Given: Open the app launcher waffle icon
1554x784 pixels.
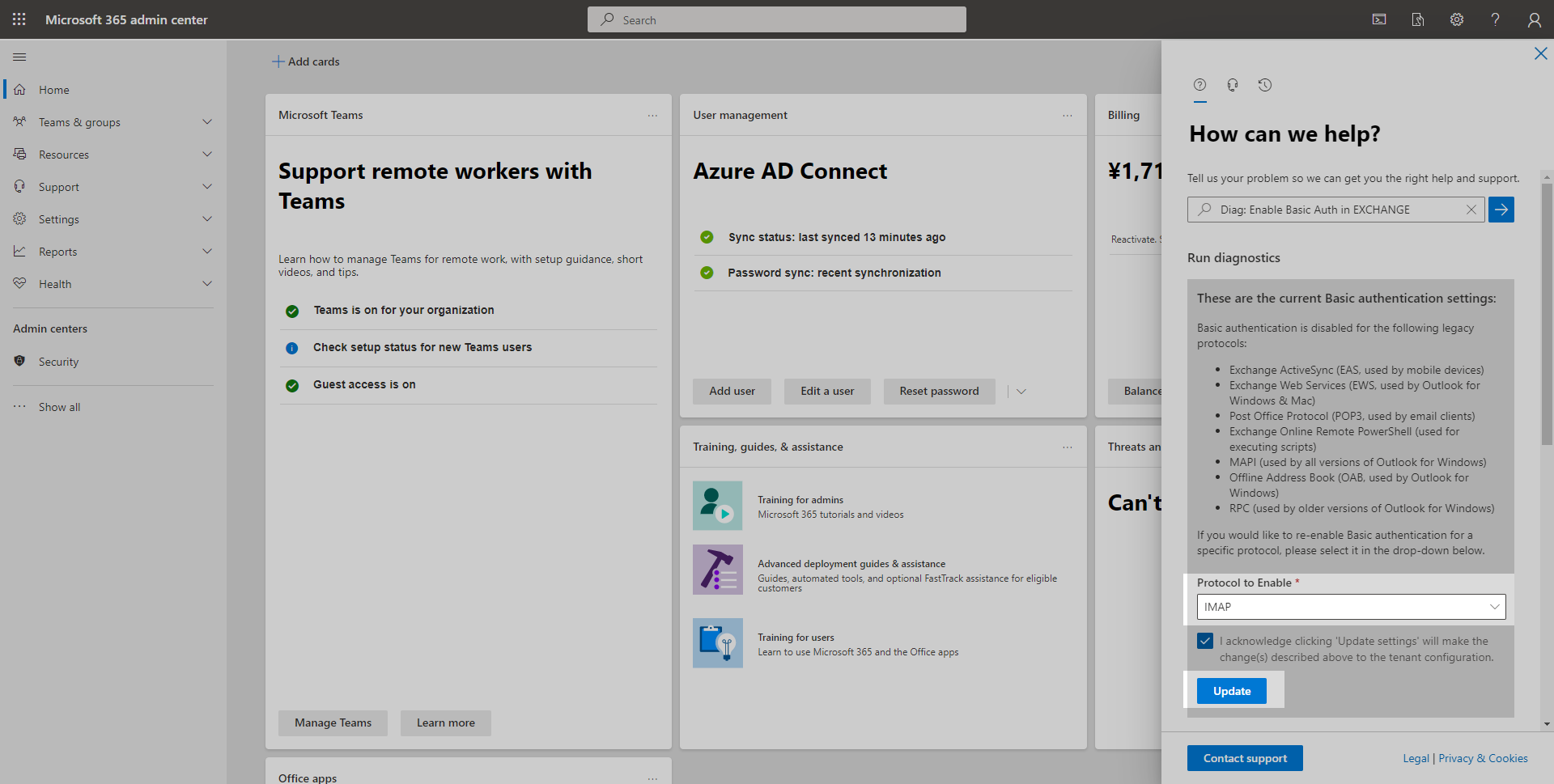Looking at the screenshot, I should (19, 19).
